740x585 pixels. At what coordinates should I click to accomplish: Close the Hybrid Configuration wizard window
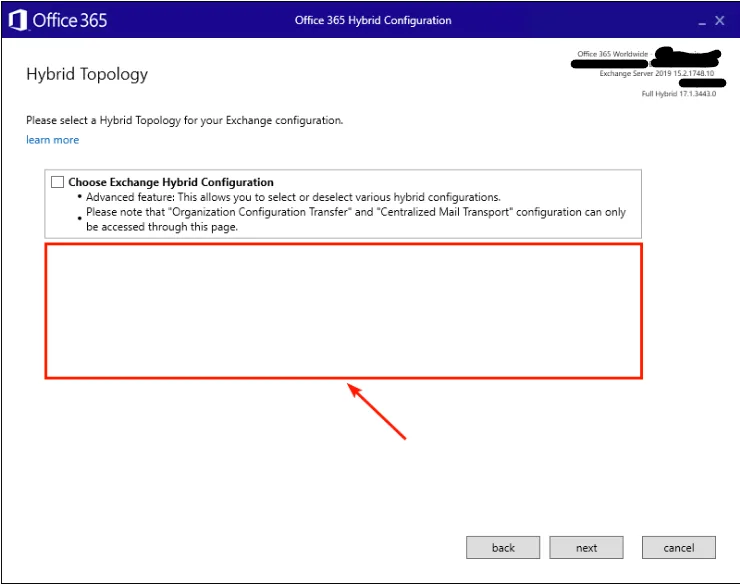(720, 20)
